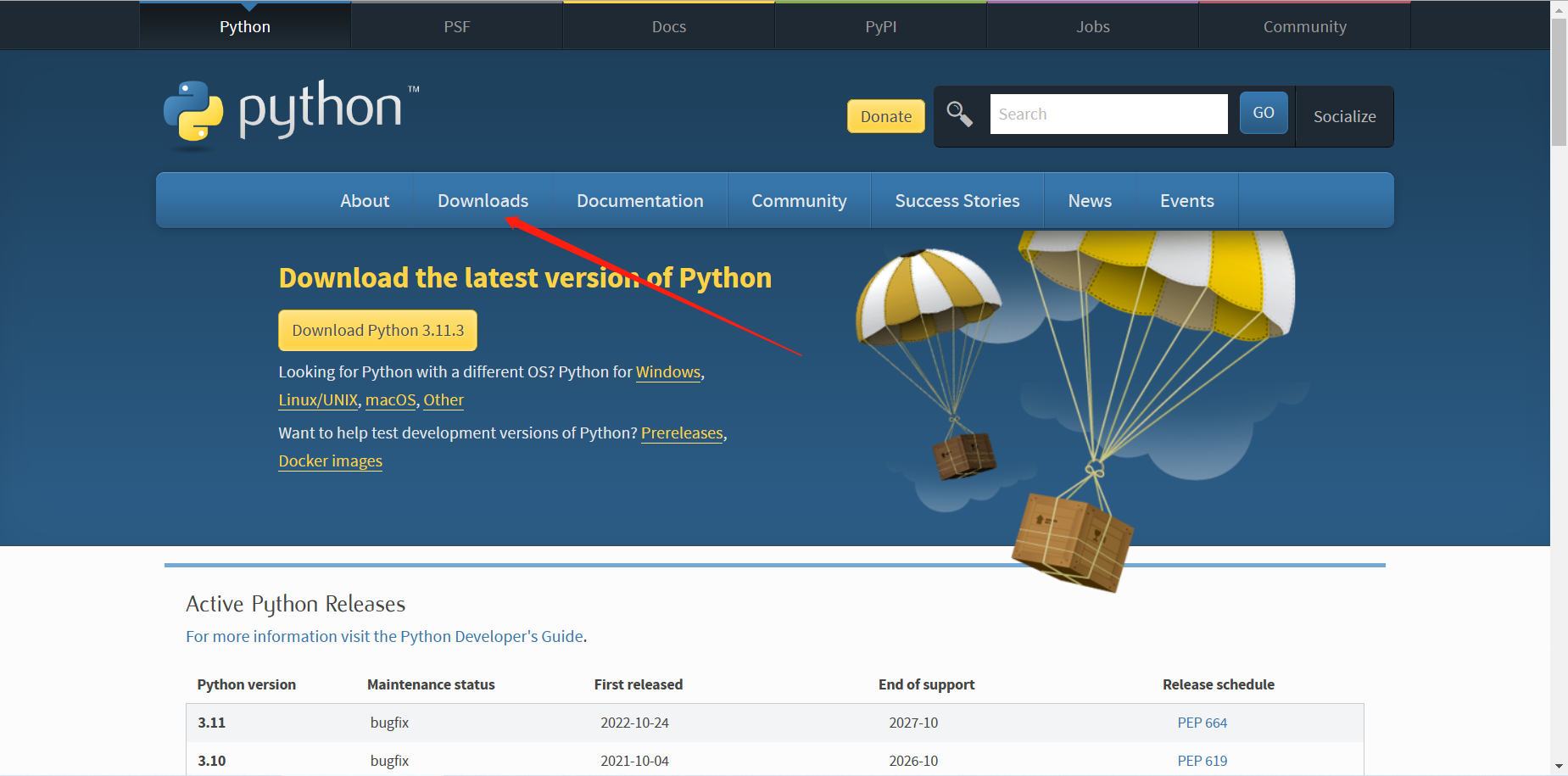The height and width of the screenshot is (776, 1568).
Task: Open the About menu
Action: pyautogui.click(x=365, y=201)
